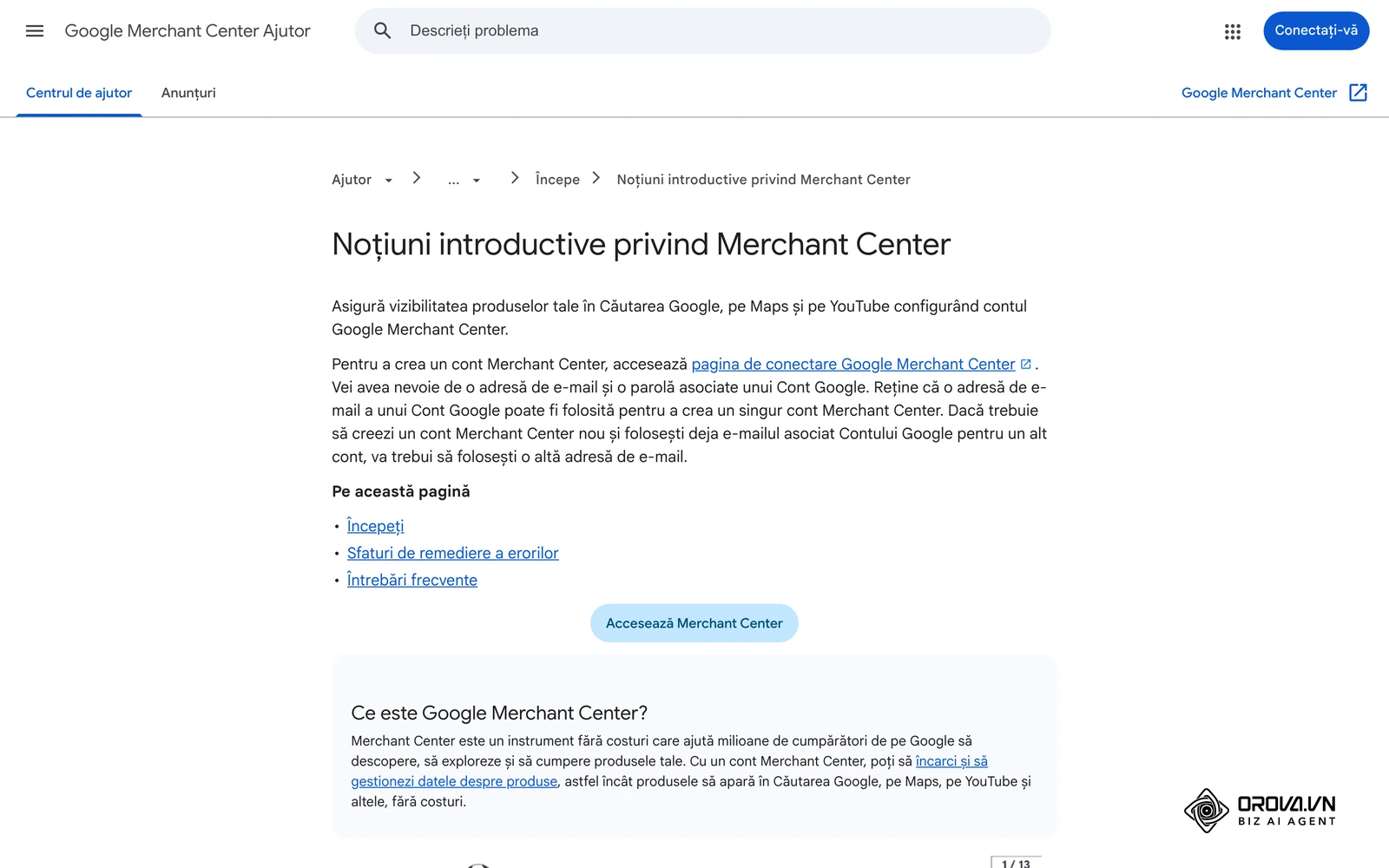Viewport: 1389px width, 868px height.
Task: Focus the Descrieți problema search field
Action: (703, 31)
